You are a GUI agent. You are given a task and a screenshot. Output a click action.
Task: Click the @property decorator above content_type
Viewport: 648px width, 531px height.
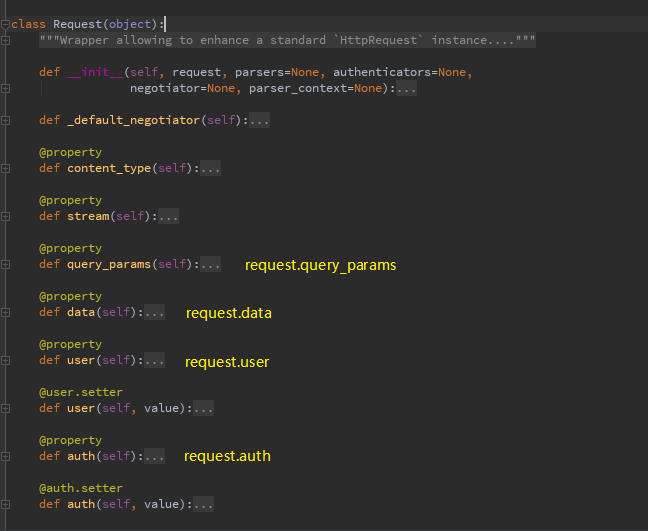point(70,152)
